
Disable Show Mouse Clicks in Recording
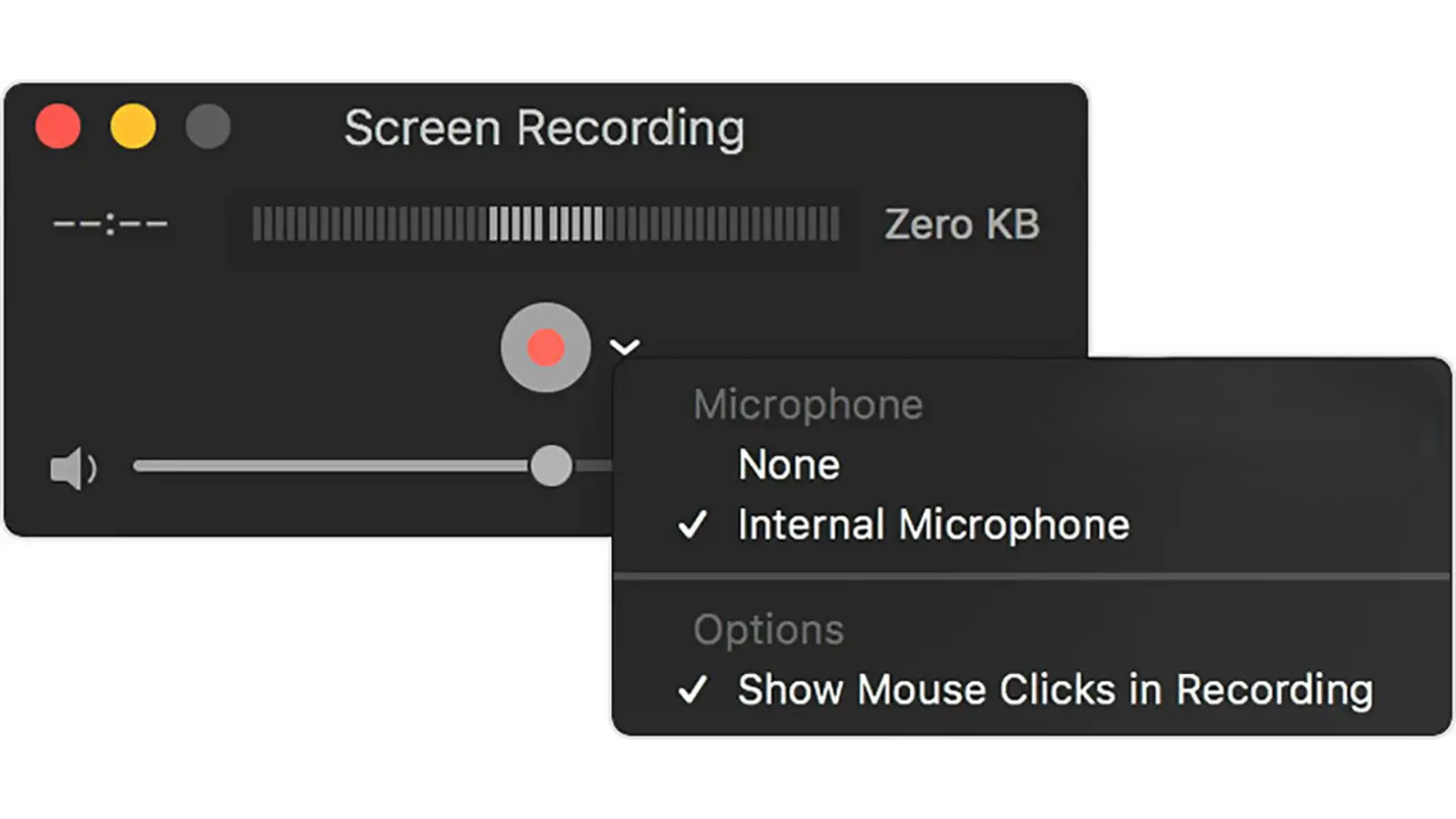[x=1054, y=690]
